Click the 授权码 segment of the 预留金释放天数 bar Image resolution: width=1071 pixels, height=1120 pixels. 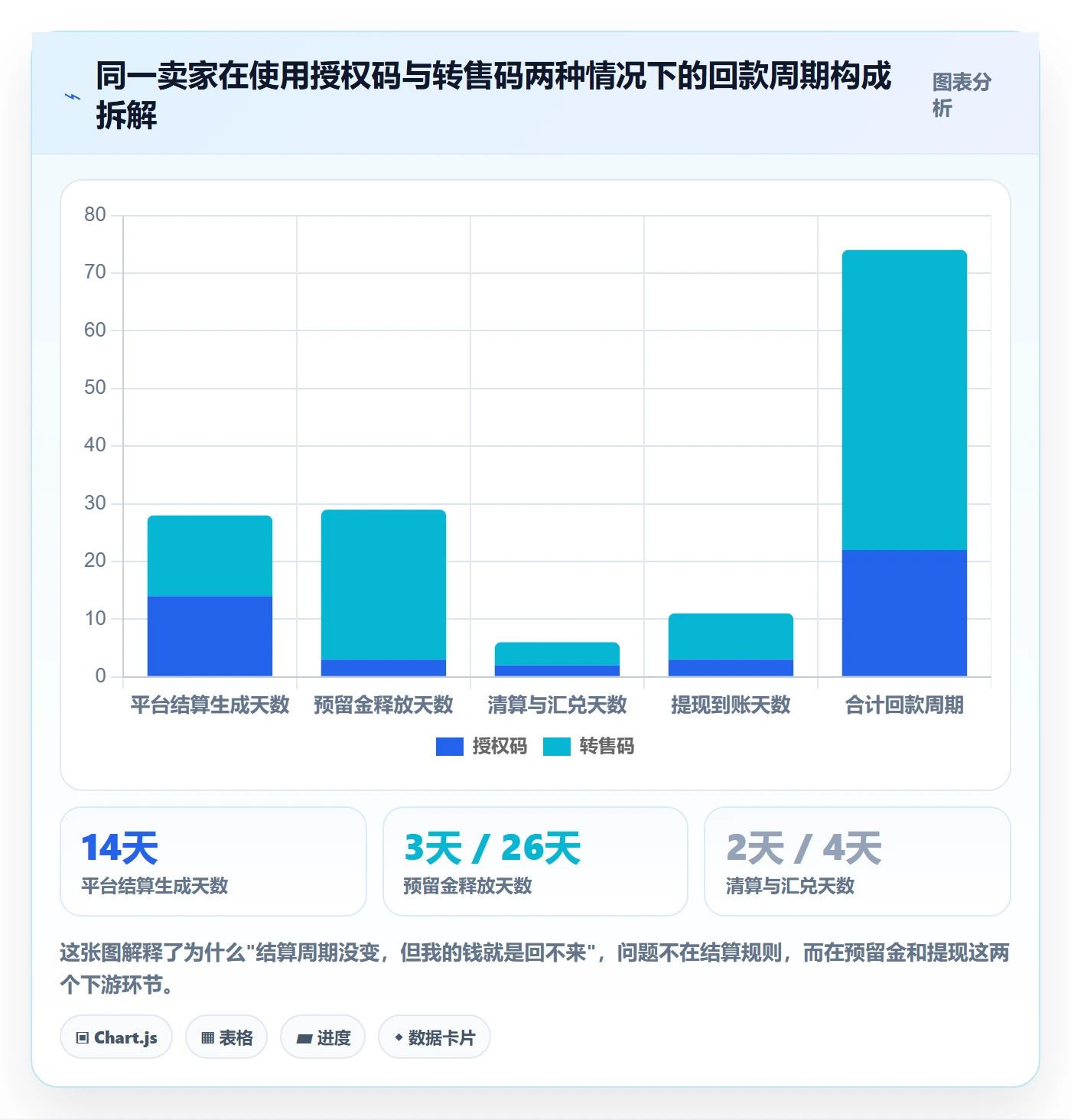pyautogui.click(x=383, y=668)
